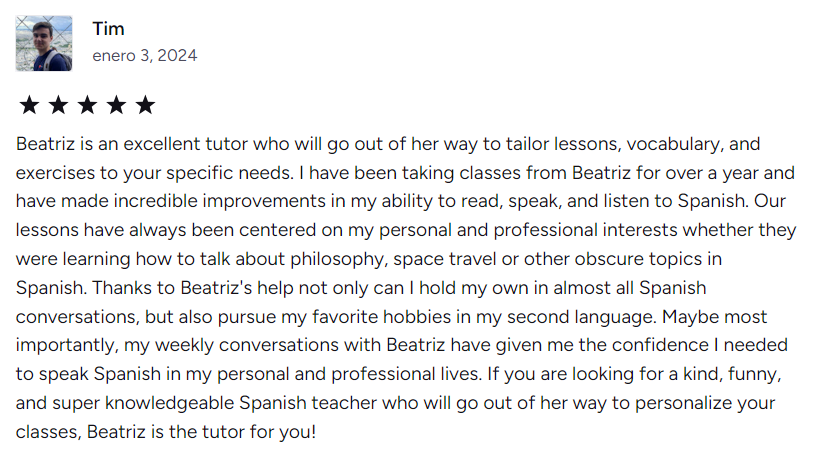Select the fourth rating star
Viewport: 838px width, 456px height.
(x=116, y=105)
